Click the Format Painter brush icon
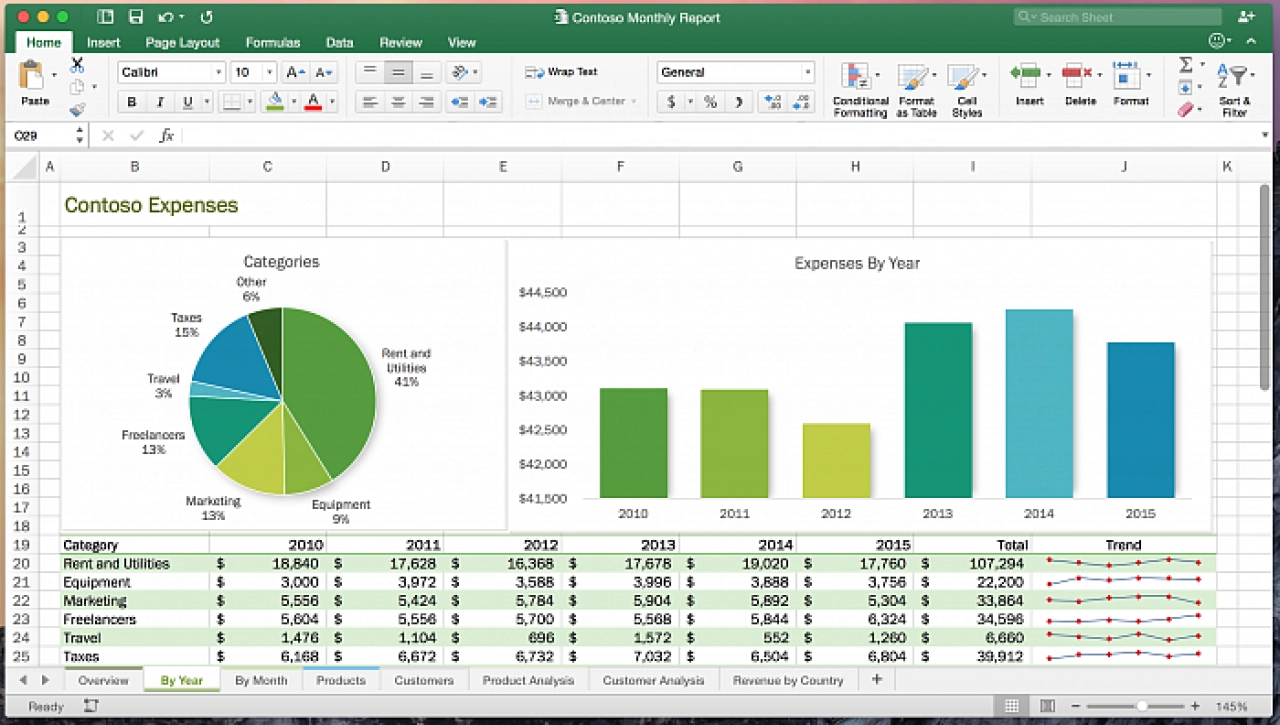 [77, 109]
